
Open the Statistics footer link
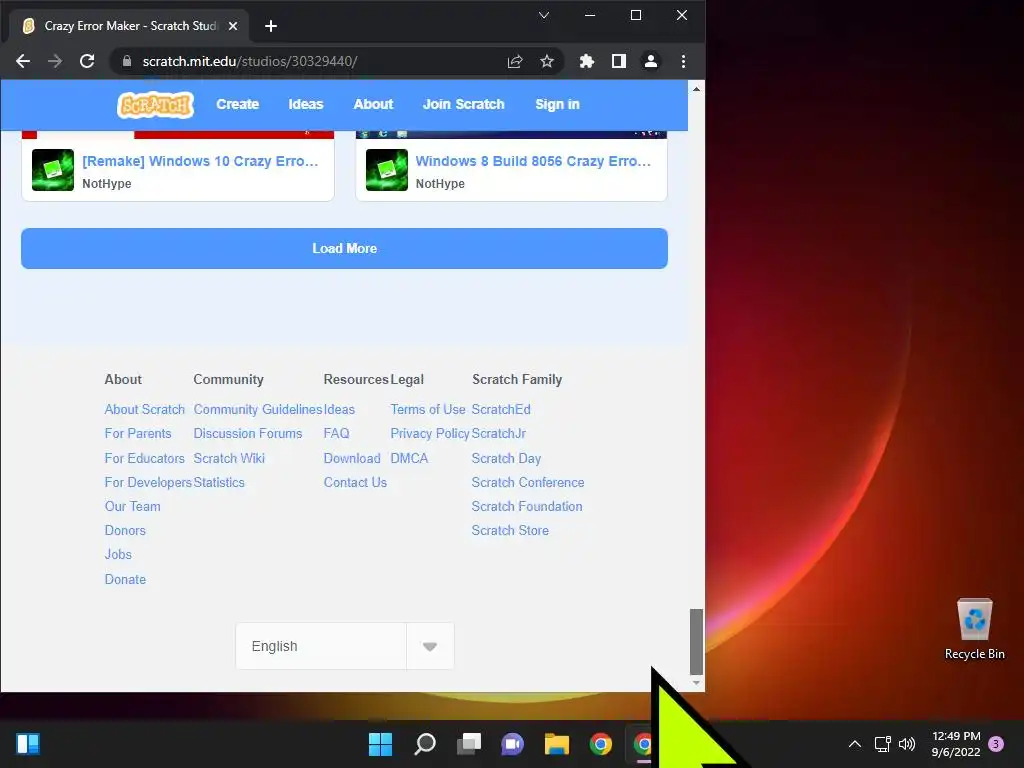[x=219, y=483]
